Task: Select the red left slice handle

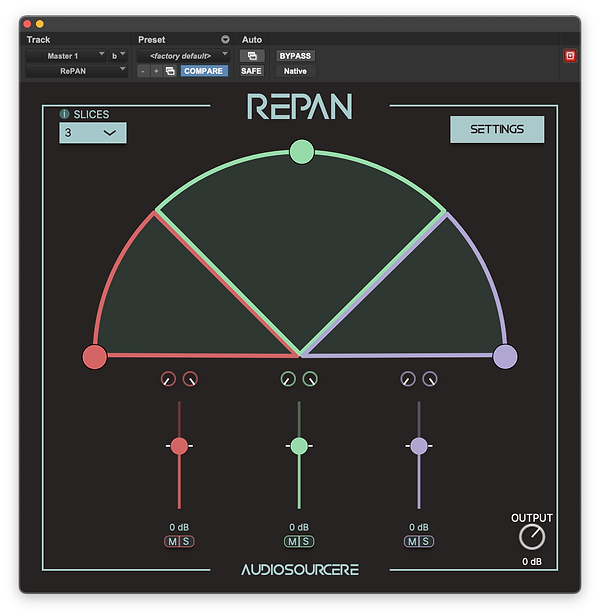Action: click(x=95, y=357)
